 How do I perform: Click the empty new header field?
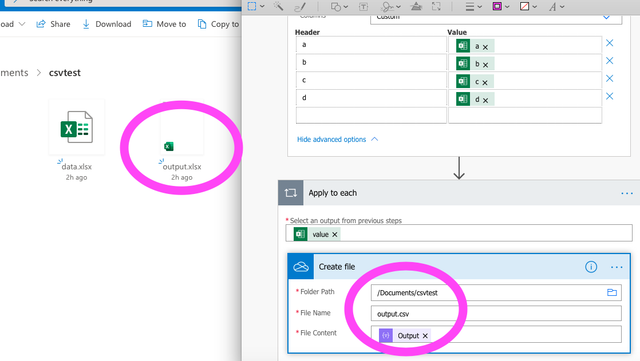click(x=371, y=115)
